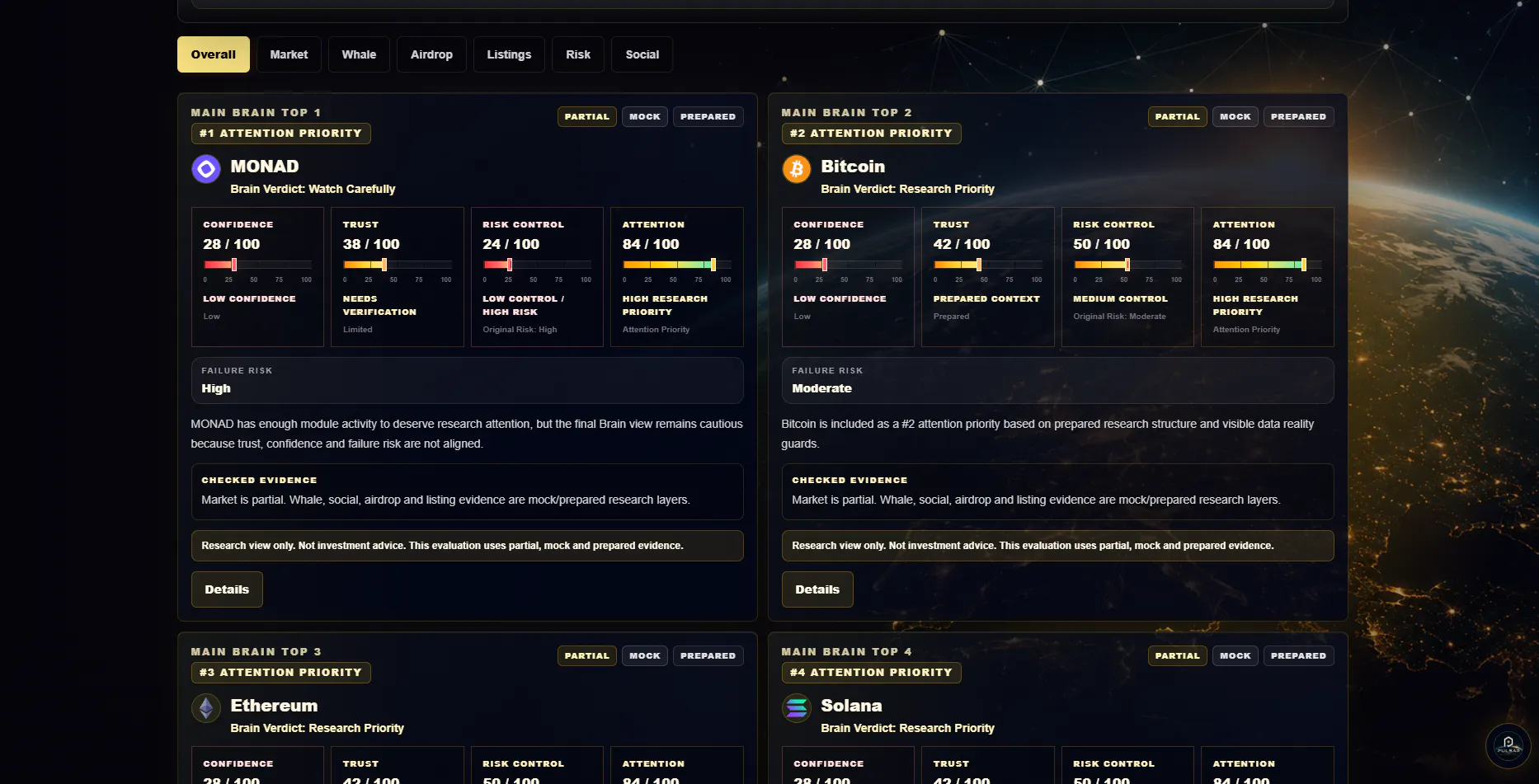Viewport: 1539px width, 784px height.
Task: Click Solana's 'Brain Verdict: Research Priority' text
Action: [x=907, y=728]
